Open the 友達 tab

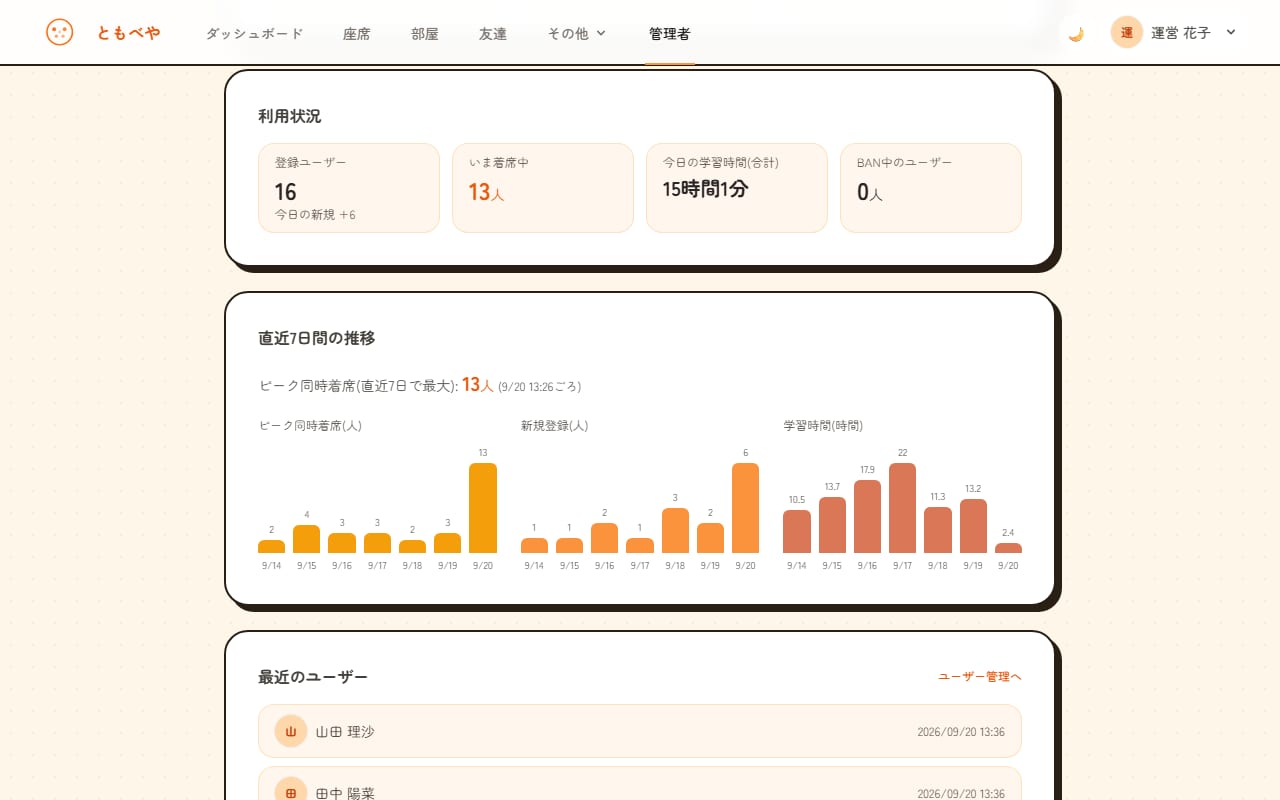click(493, 33)
